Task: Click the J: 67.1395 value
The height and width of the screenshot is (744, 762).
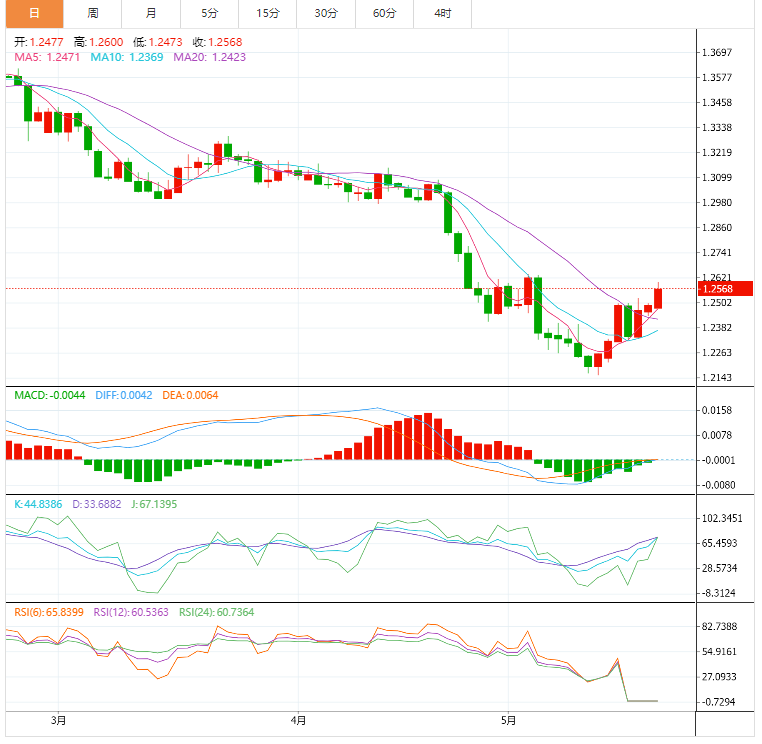Action: pyautogui.click(x=154, y=504)
